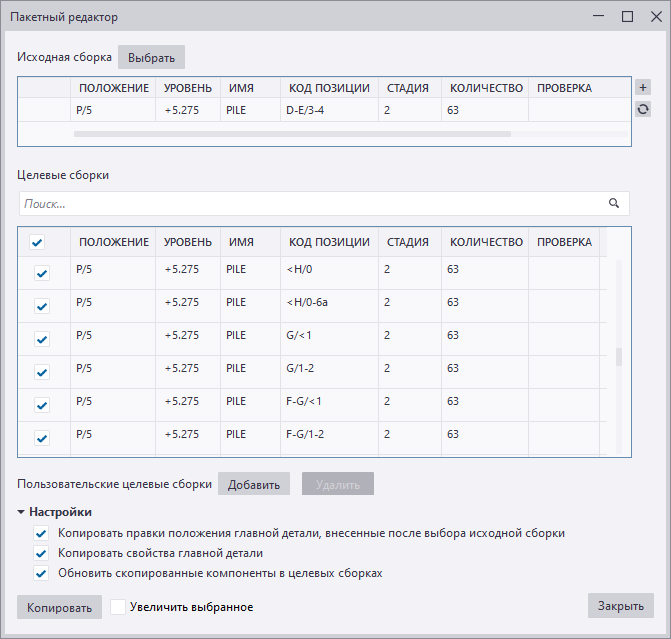Enable the Увеличить выбранное checkbox

pyautogui.click(x=118, y=607)
